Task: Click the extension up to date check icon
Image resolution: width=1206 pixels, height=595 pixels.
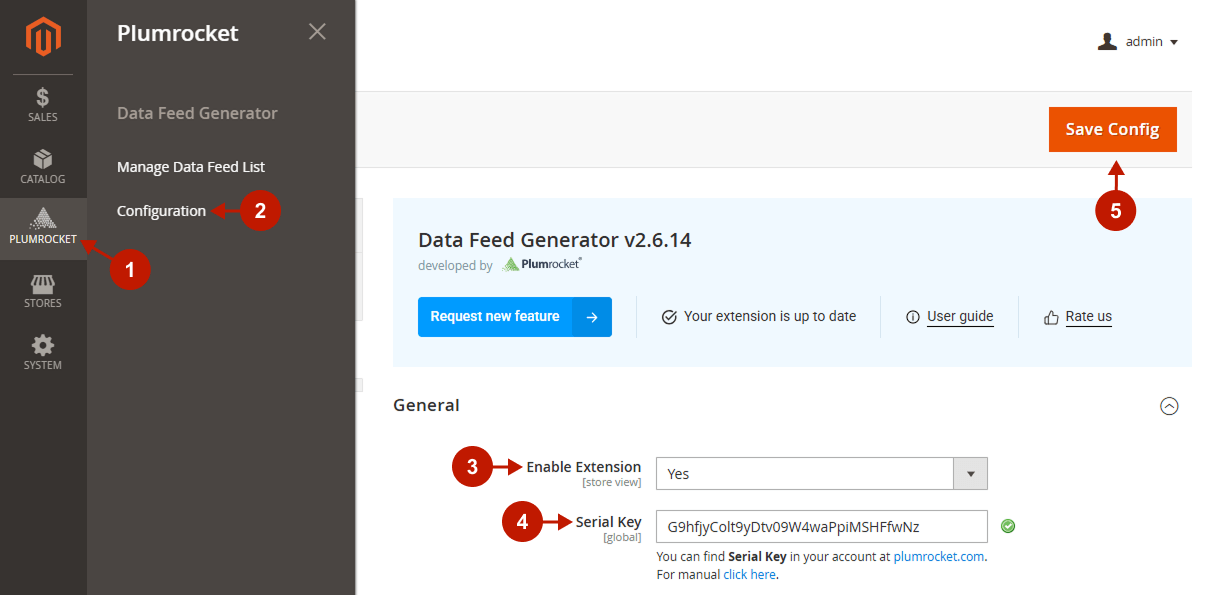Action: click(669, 317)
